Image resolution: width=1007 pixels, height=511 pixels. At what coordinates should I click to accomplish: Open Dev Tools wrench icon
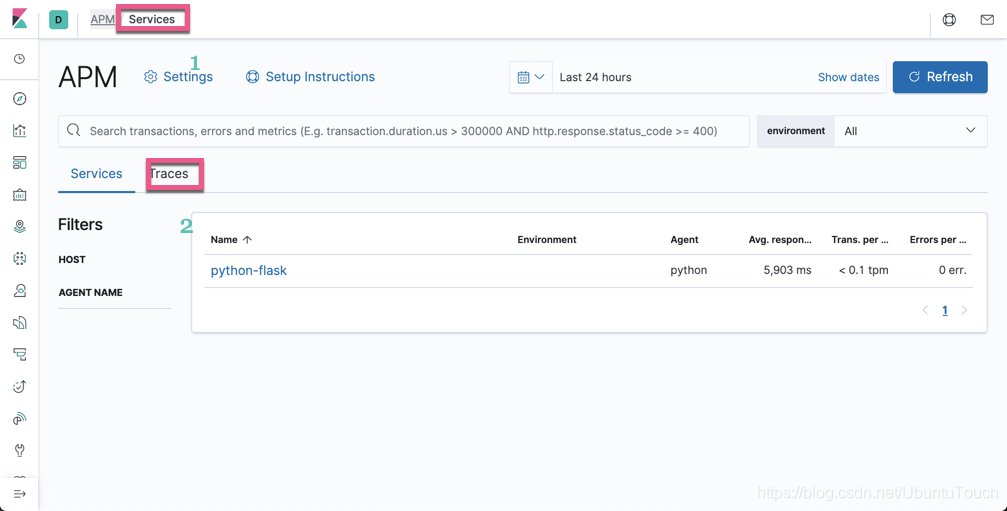pos(19,451)
